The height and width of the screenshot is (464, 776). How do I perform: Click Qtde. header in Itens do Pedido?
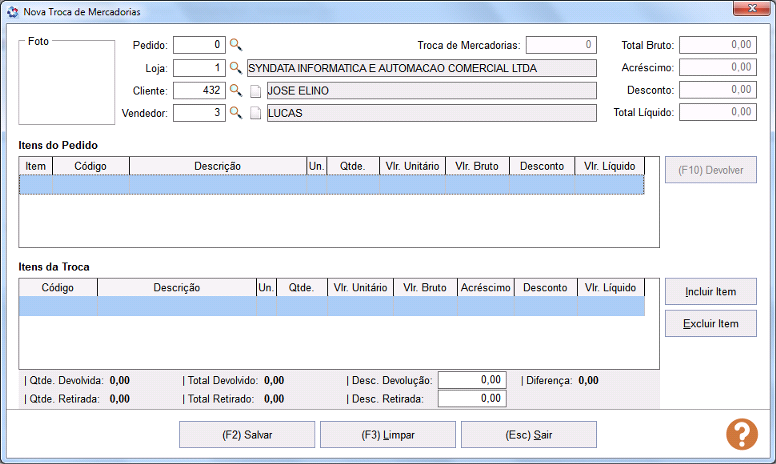tap(353, 166)
